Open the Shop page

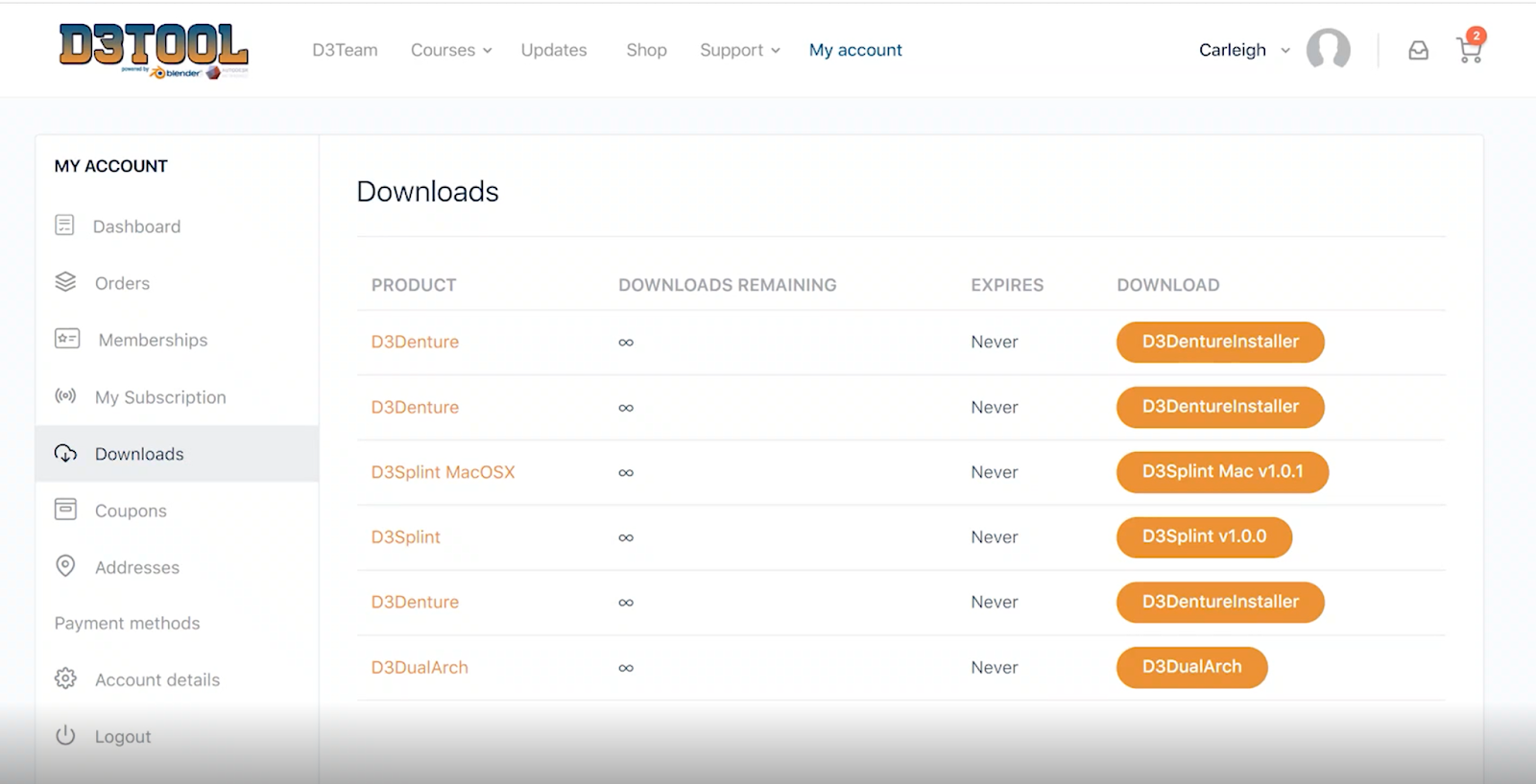(646, 50)
